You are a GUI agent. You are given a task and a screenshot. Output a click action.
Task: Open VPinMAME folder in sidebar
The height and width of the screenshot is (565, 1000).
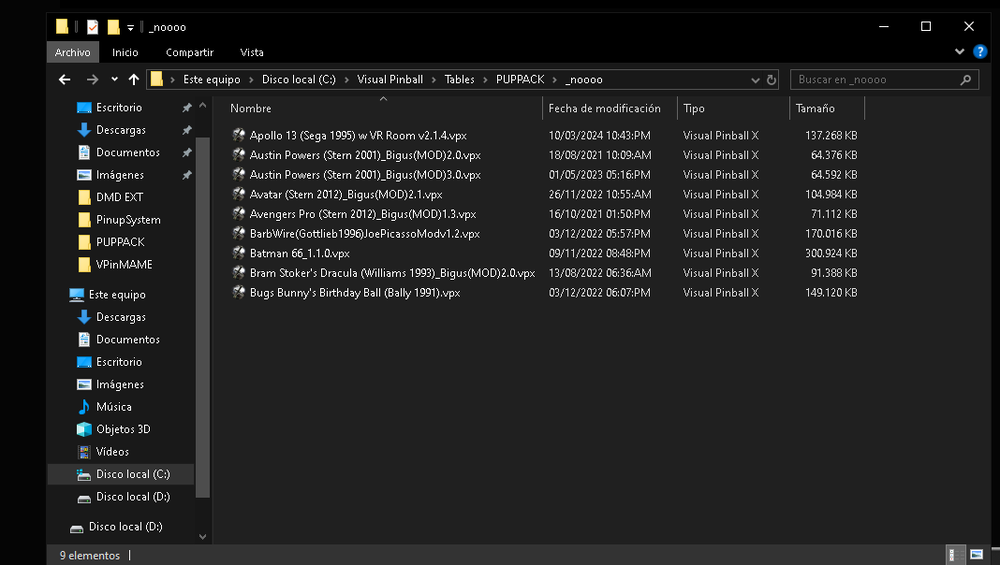coord(124,265)
